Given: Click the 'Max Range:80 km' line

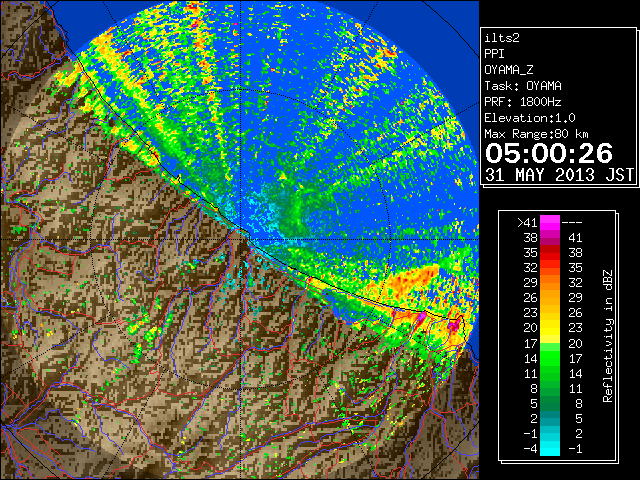Looking at the screenshot, I should pos(536,134).
